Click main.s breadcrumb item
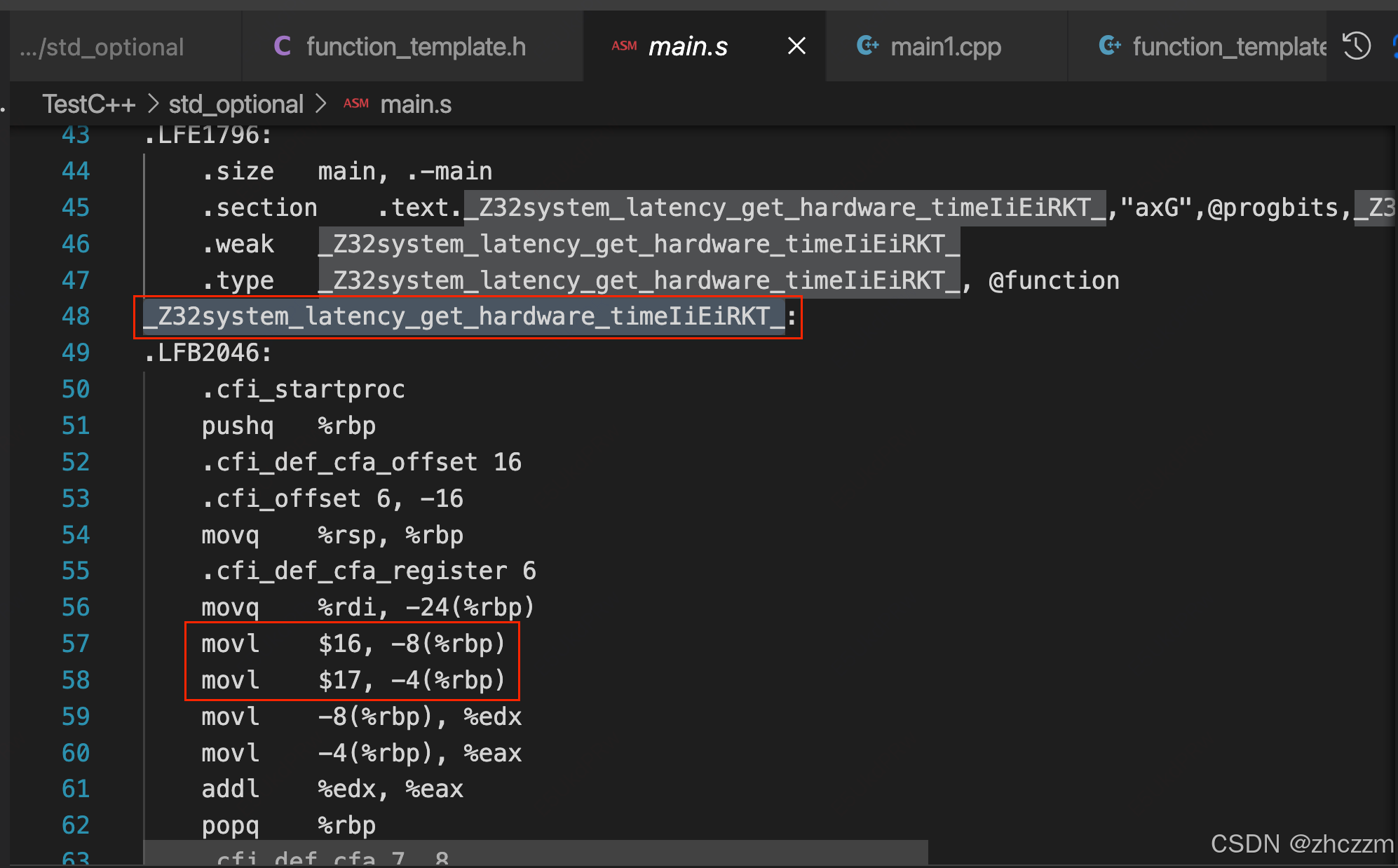Screen dimensions: 1398x868 point(416,104)
